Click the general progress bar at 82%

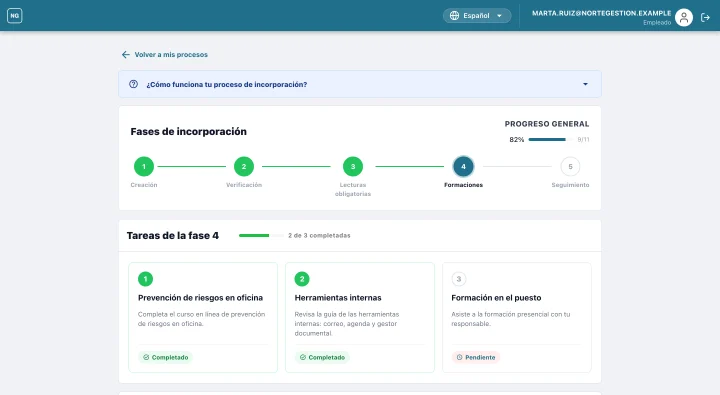[x=550, y=140]
